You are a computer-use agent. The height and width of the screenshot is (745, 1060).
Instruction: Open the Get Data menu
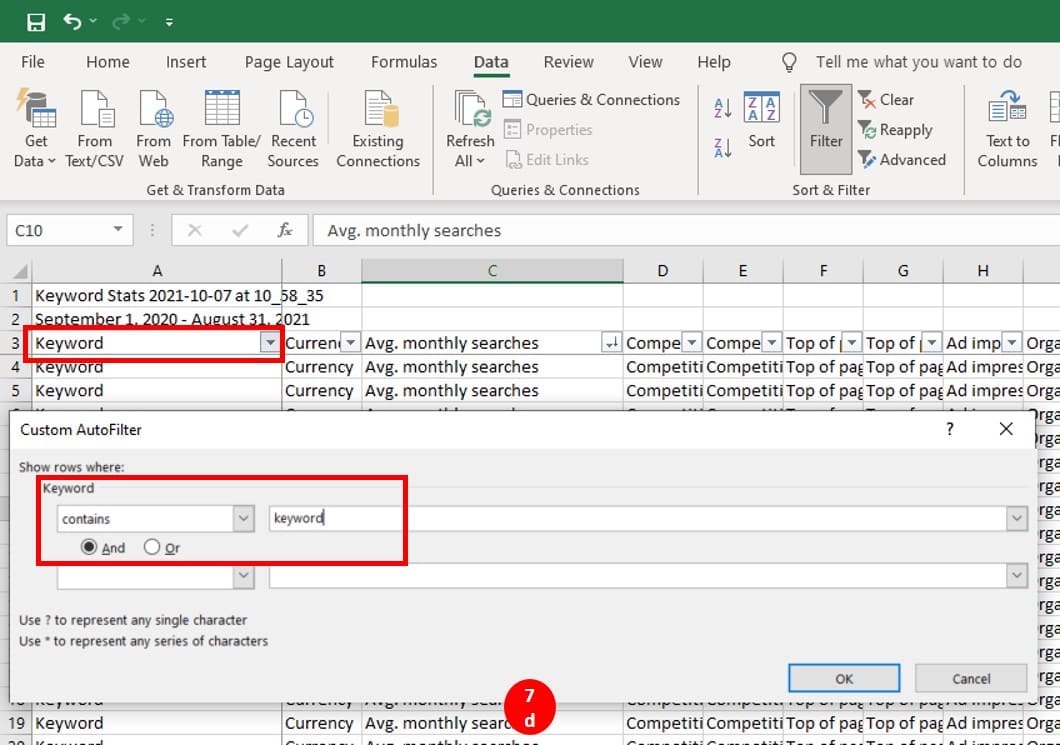pyautogui.click(x=35, y=128)
